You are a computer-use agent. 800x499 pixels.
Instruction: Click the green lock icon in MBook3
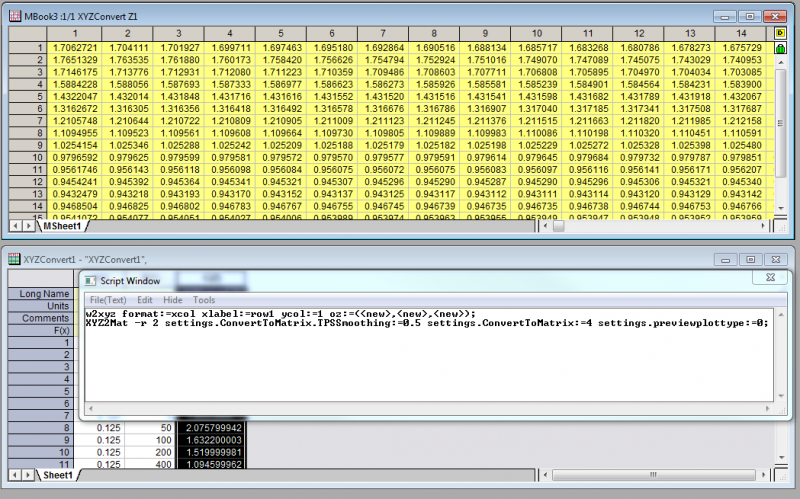coord(780,48)
